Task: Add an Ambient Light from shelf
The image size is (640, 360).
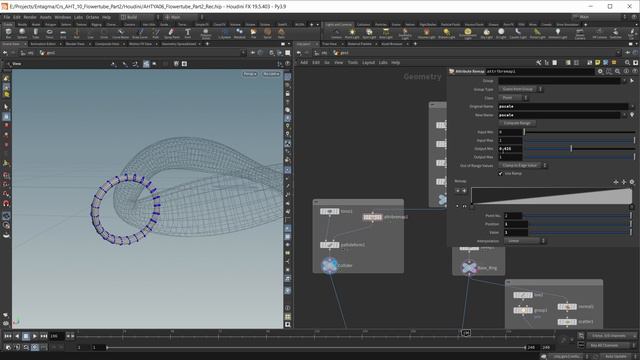Action: (x=558, y=33)
